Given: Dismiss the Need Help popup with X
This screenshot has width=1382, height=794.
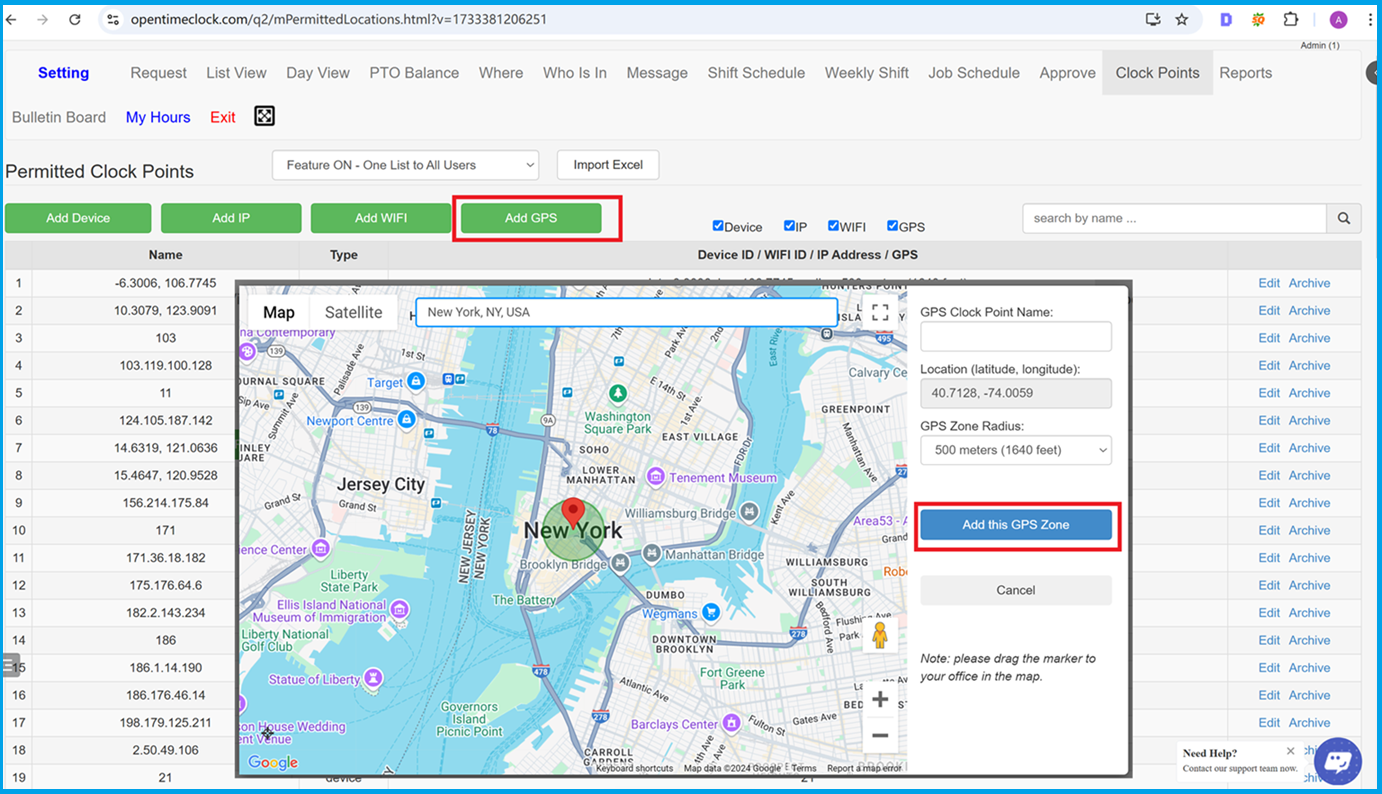Looking at the screenshot, I should 1290,751.
